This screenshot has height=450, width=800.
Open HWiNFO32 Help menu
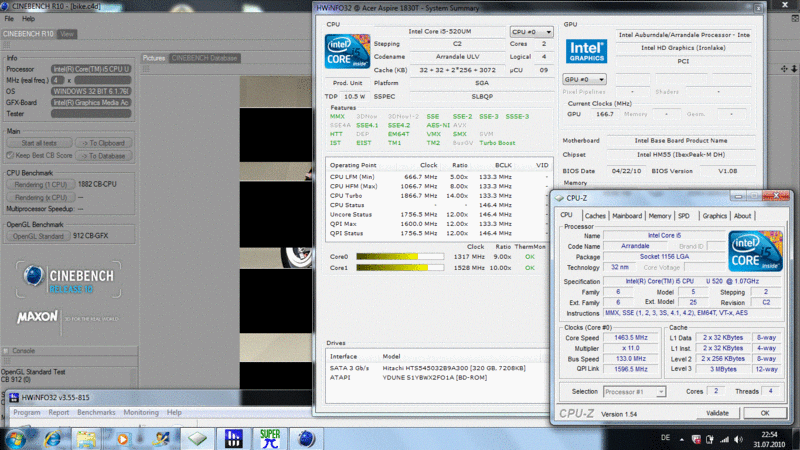(174, 412)
